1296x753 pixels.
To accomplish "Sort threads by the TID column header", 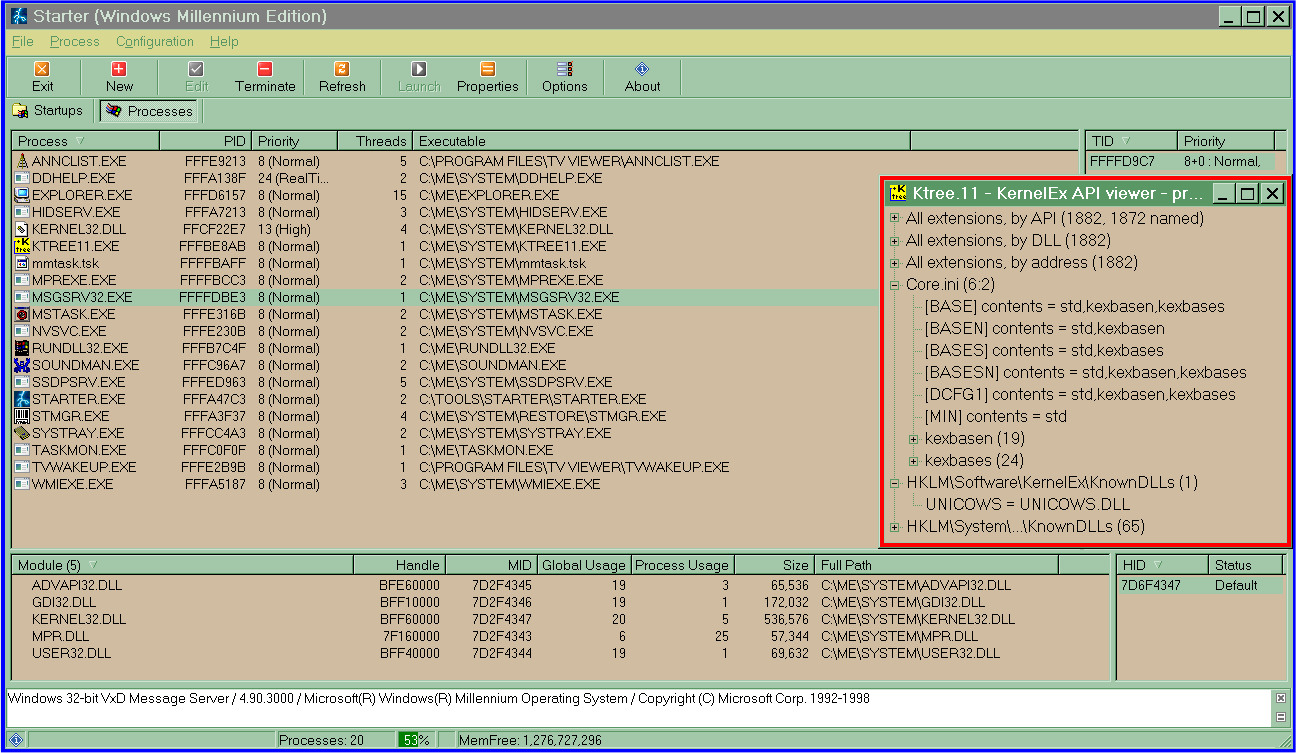I will (1130, 141).
